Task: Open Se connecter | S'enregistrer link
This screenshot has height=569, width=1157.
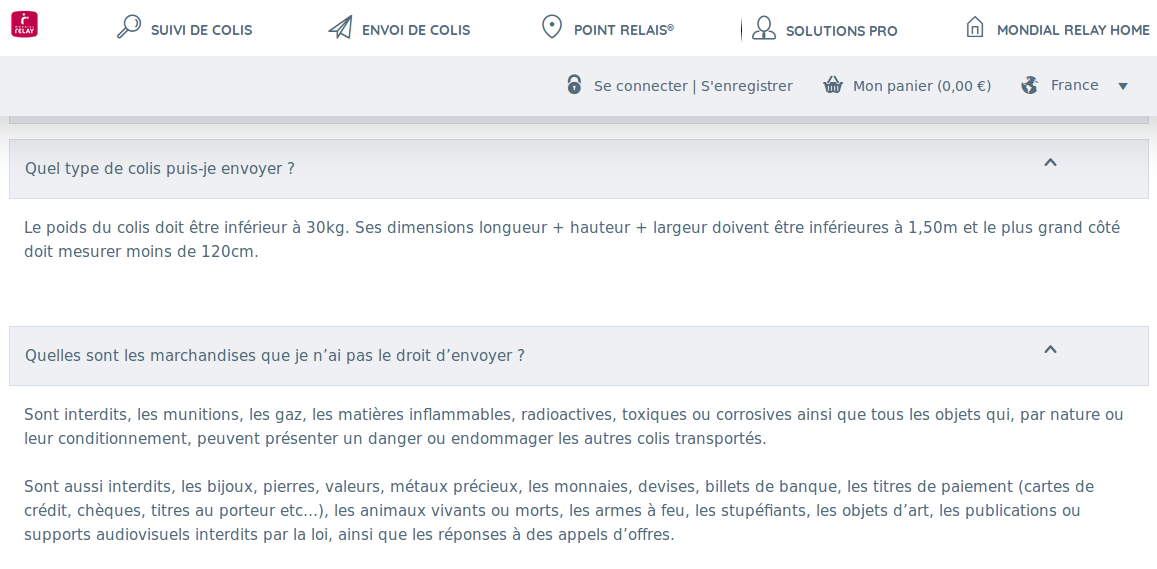Action: [x=694, y=86]
